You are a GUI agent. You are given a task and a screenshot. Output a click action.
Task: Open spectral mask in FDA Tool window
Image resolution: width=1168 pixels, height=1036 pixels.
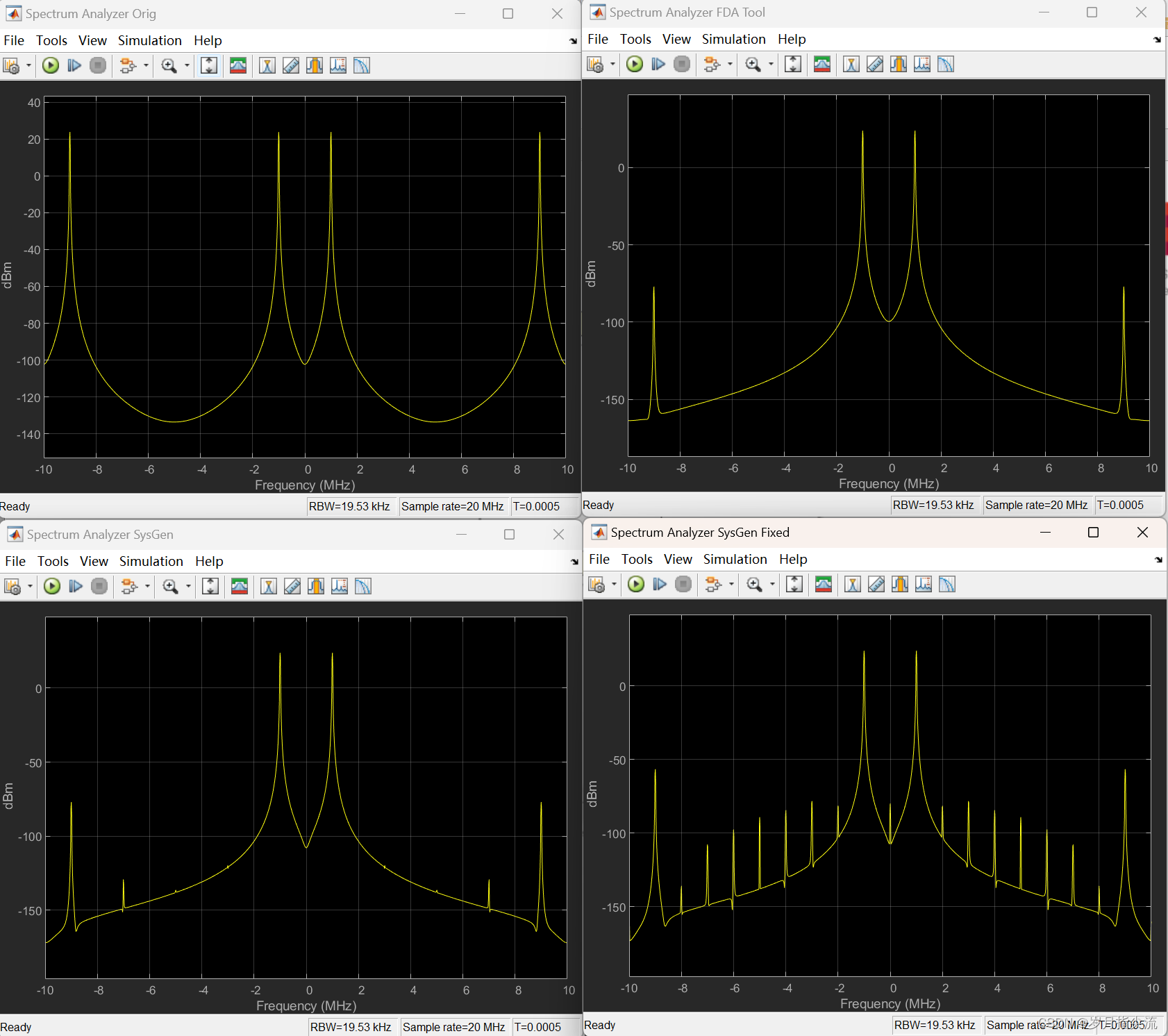822,64
